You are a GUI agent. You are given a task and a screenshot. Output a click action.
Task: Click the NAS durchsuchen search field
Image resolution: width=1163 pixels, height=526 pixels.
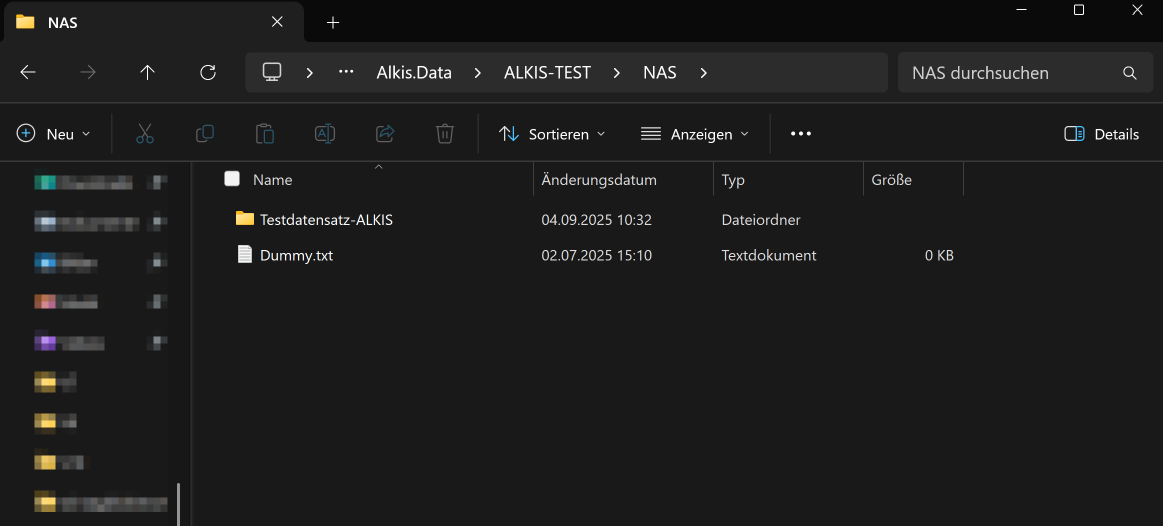(x=1010, y=72)
